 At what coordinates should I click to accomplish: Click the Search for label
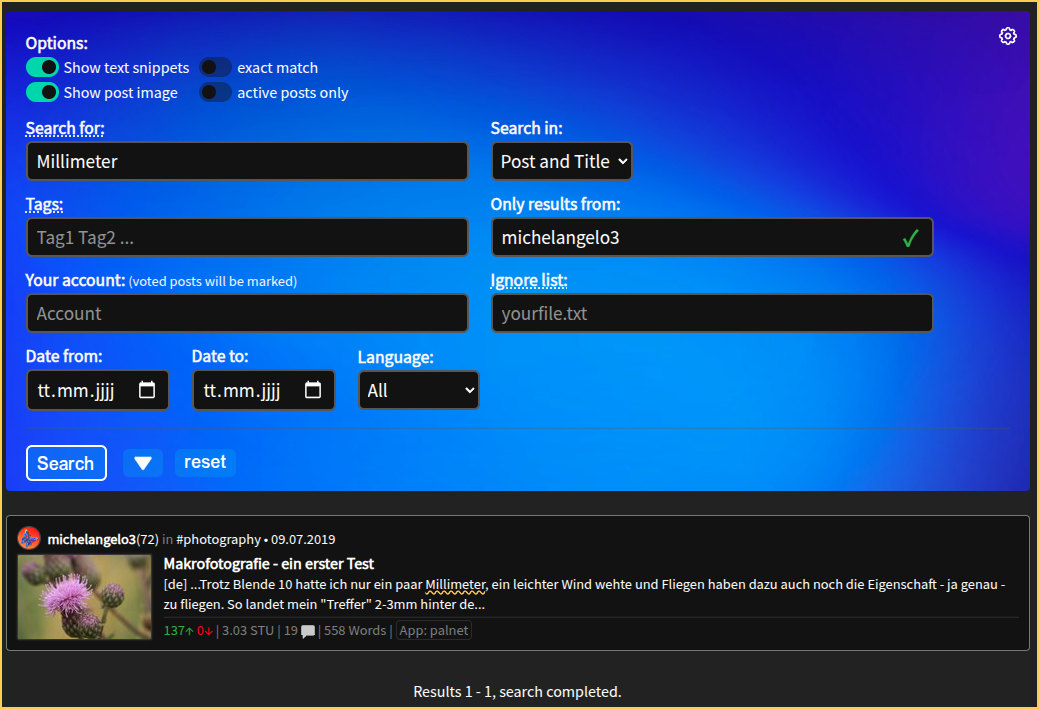[x=65, y=128]
